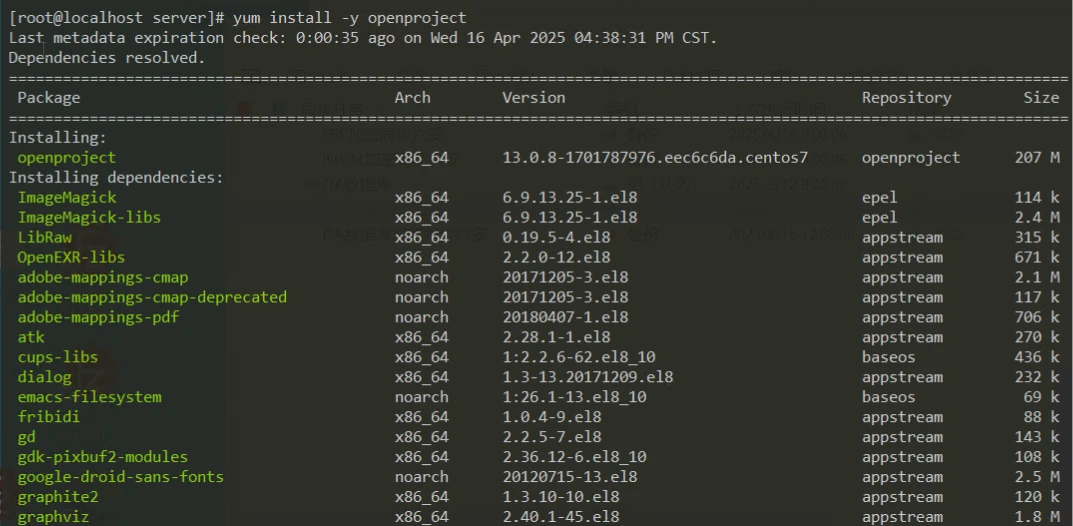Select the ImageMagick-libs package name
1073x526 pixels.
pyautogui.click(x=89, y=218)
